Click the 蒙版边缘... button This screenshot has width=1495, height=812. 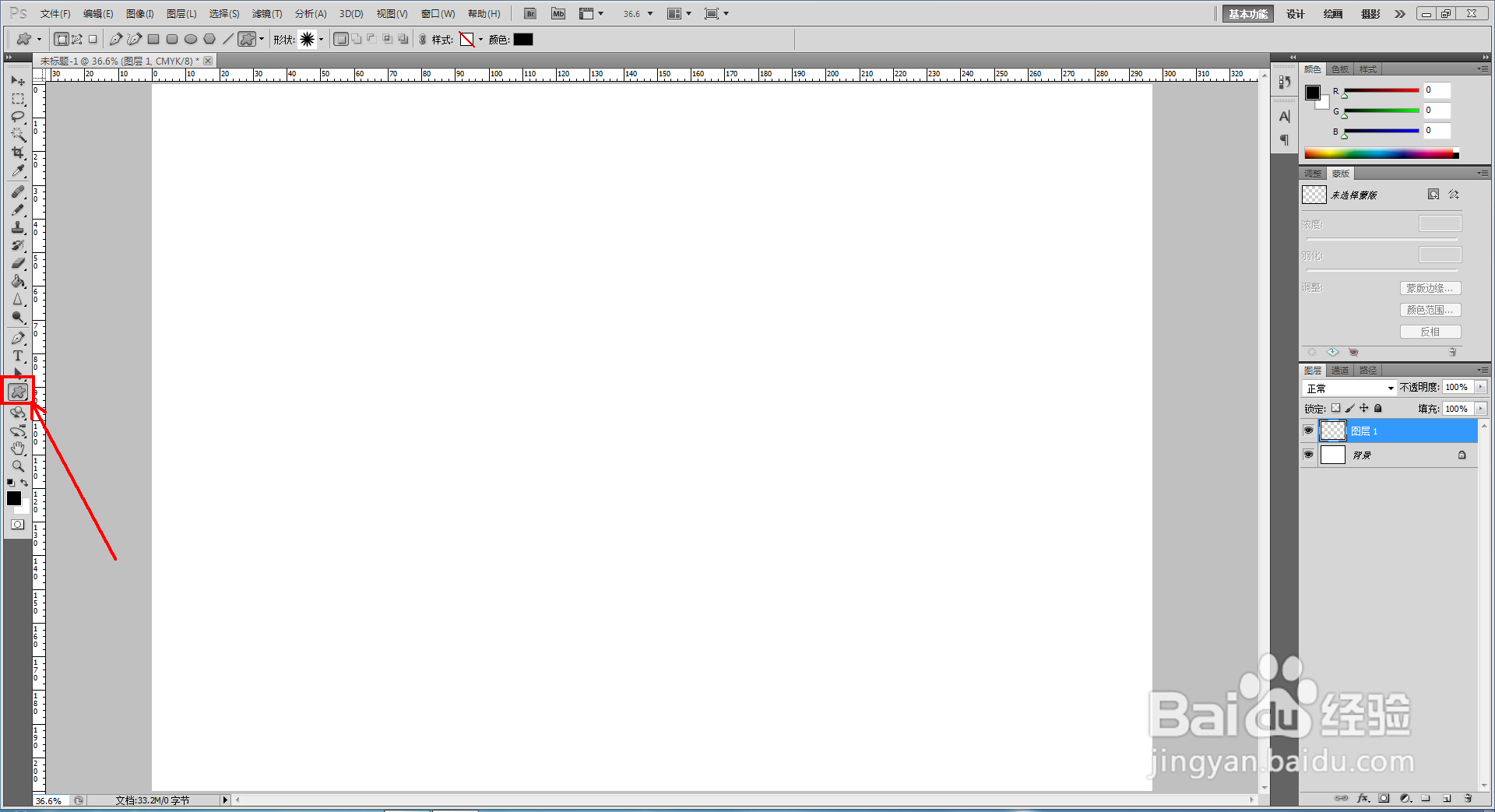coord(1430,288)
